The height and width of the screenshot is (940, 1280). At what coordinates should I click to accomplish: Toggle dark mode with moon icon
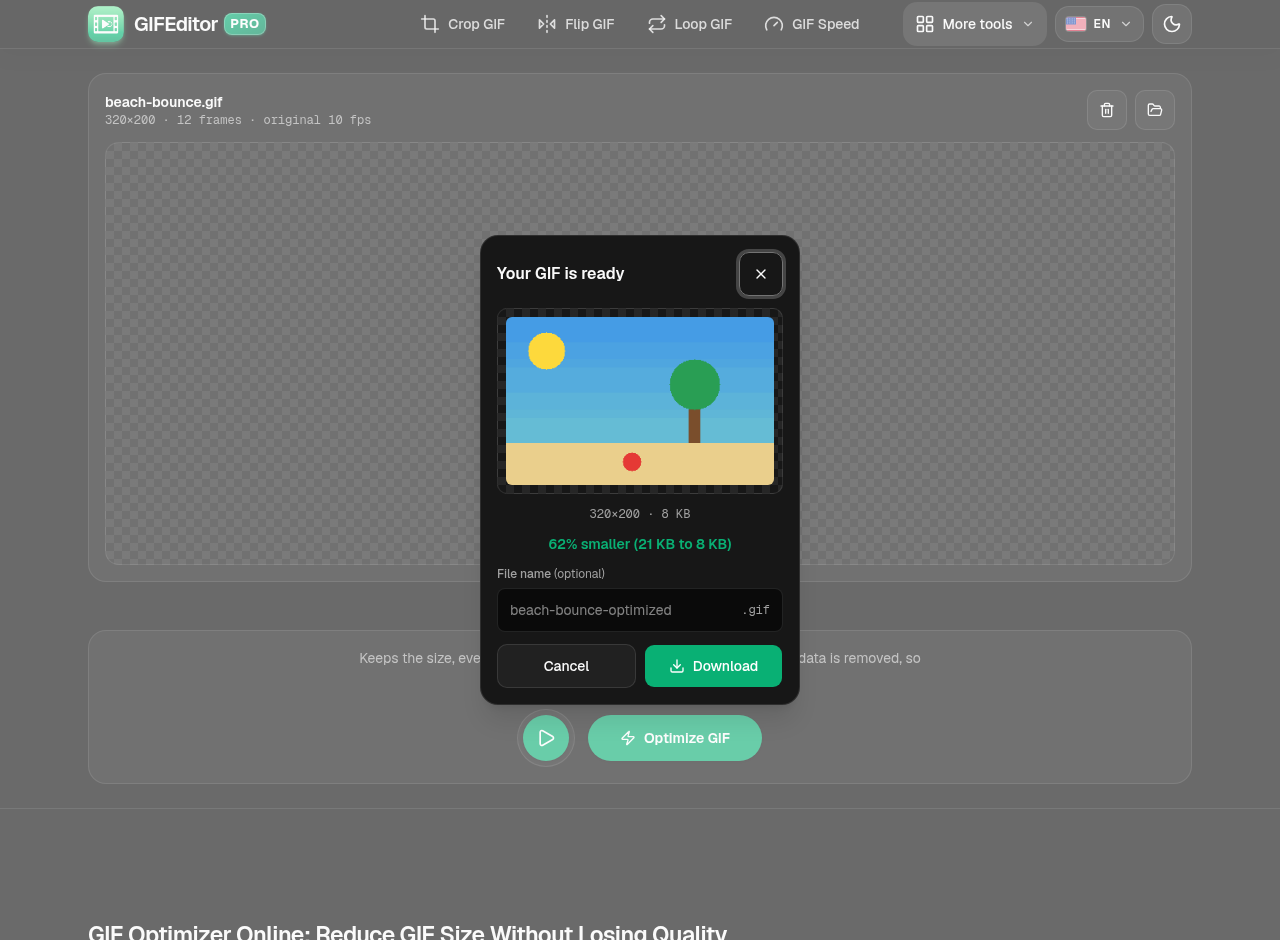click(1172, 24)
